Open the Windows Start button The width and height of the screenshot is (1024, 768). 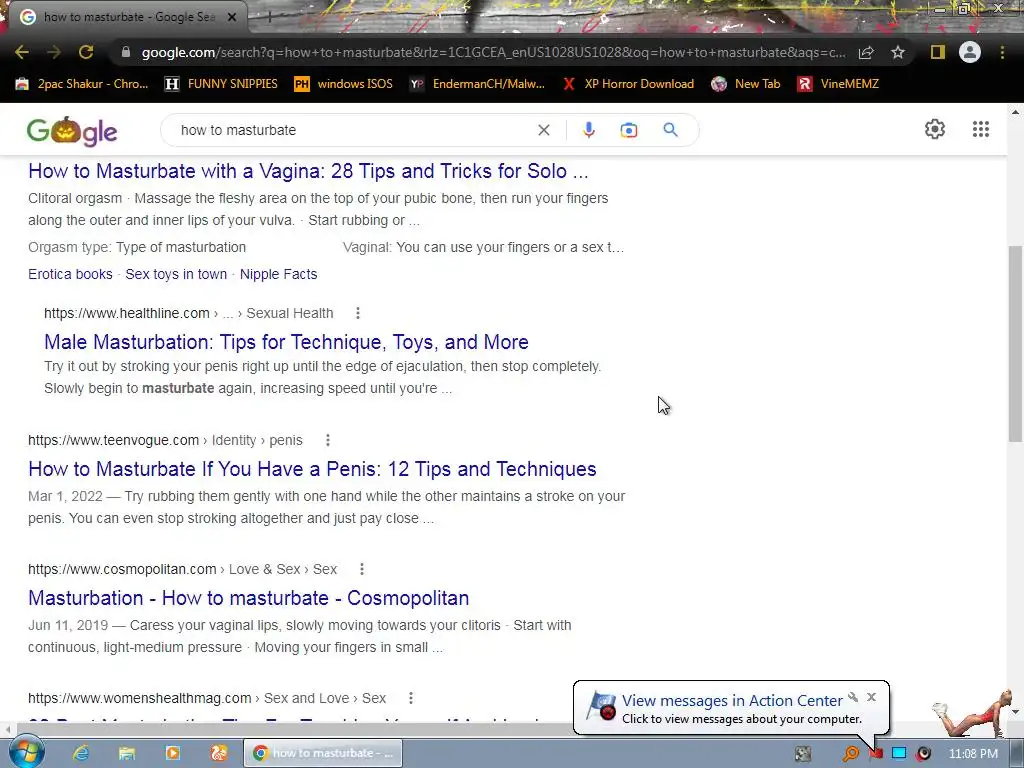click(26, 753)
